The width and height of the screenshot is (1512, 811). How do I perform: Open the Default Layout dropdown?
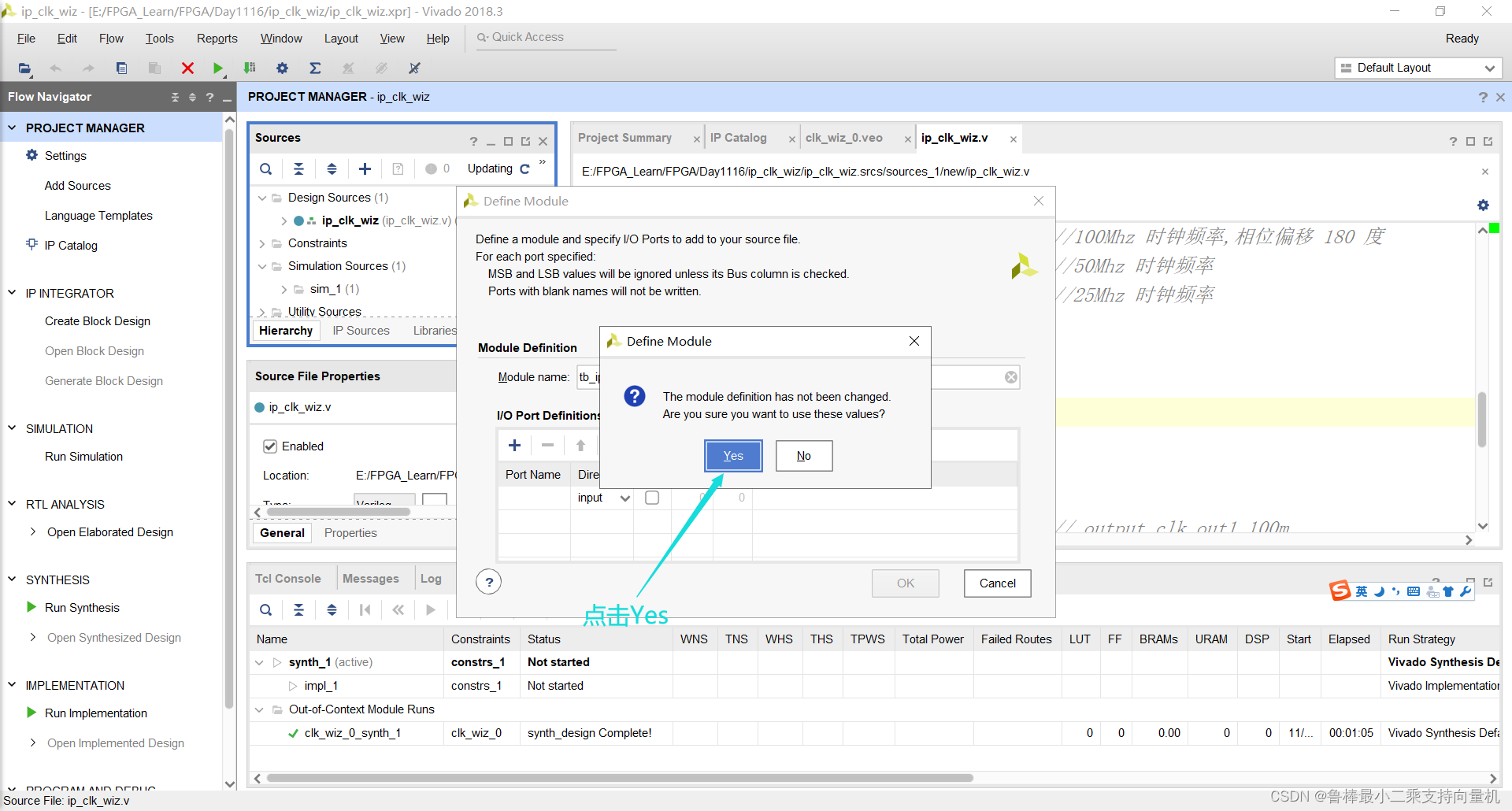(1418, 68)
